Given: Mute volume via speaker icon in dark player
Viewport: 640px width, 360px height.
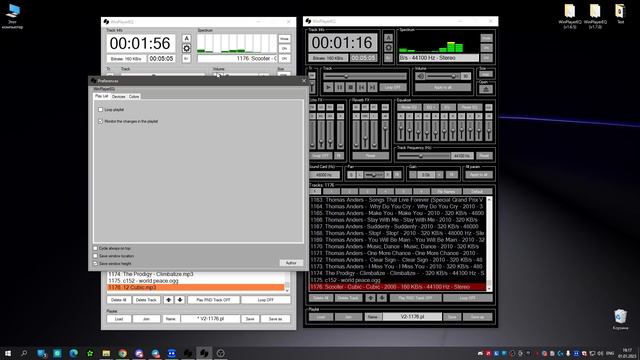Looking at the screenshot, I should tap(420, 76).
